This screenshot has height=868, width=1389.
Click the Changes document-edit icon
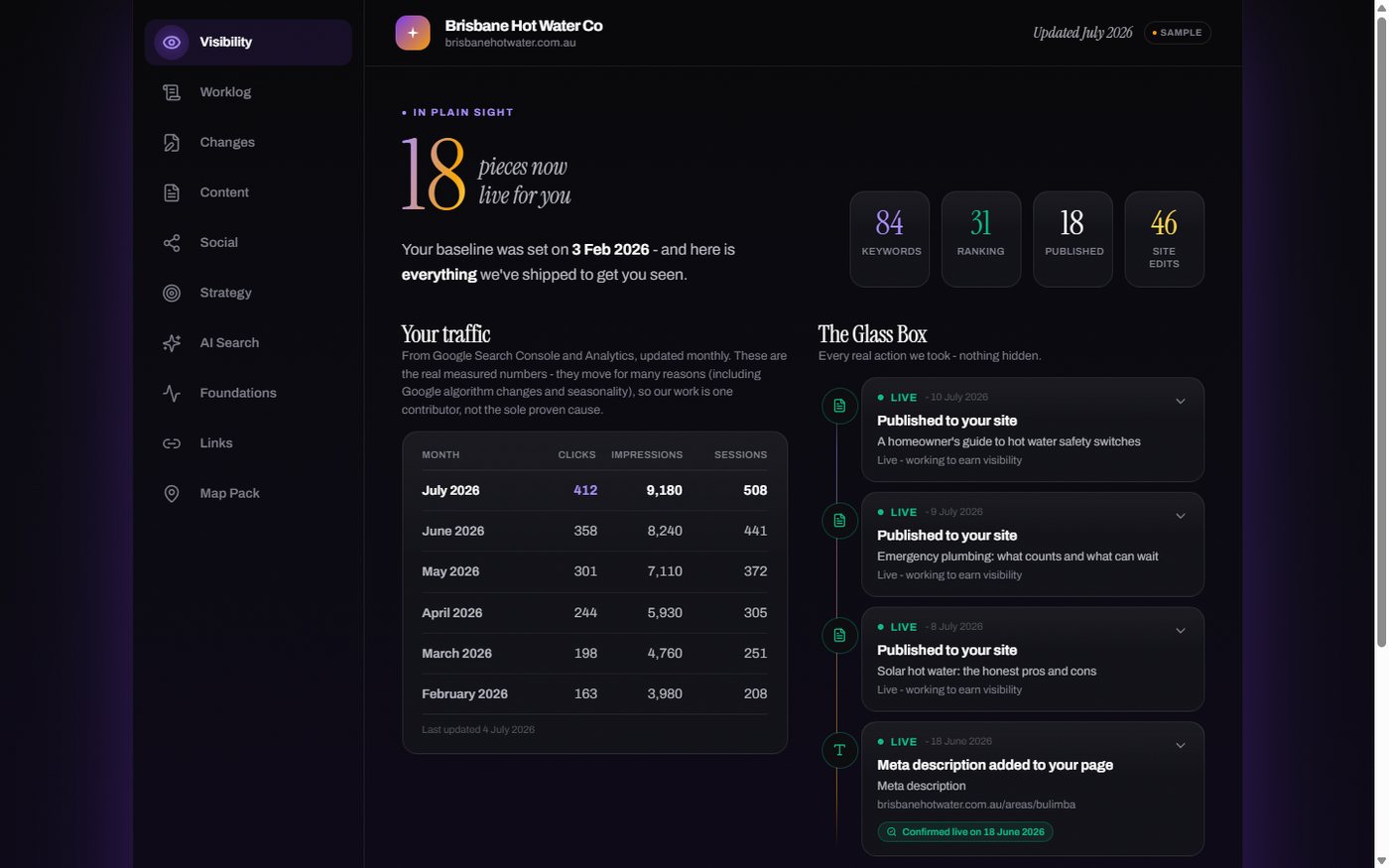pyautogui.click(x=172, y=143)
